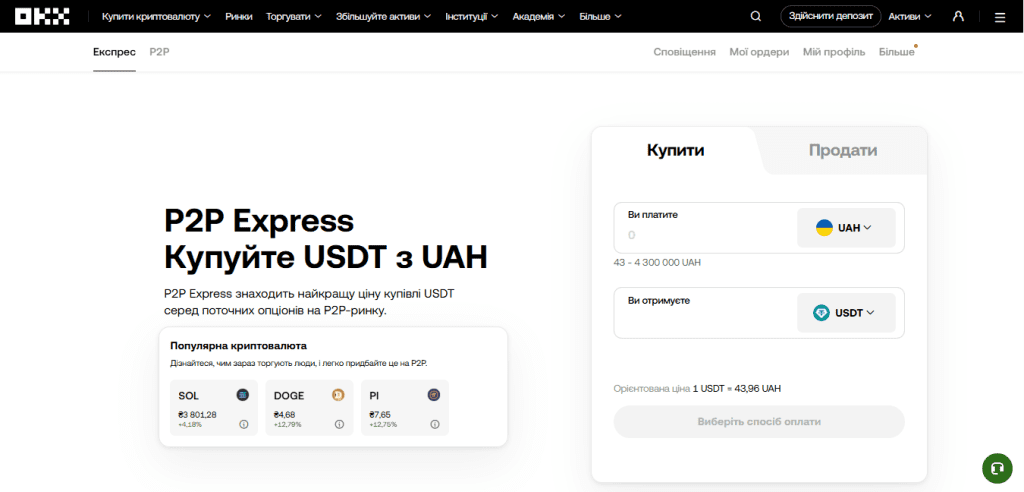
Task: Click the DOGE price ₴4,68
Action: 285,414
